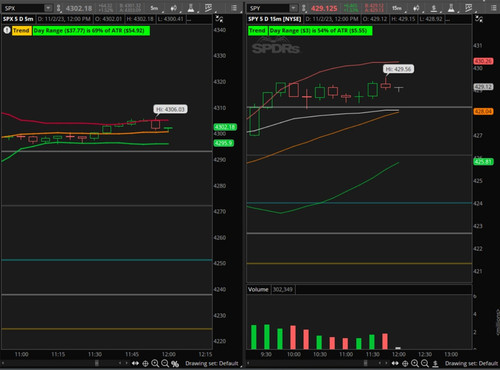
Task: Open SPX chart studies flask icon
Action: (191, 8)
